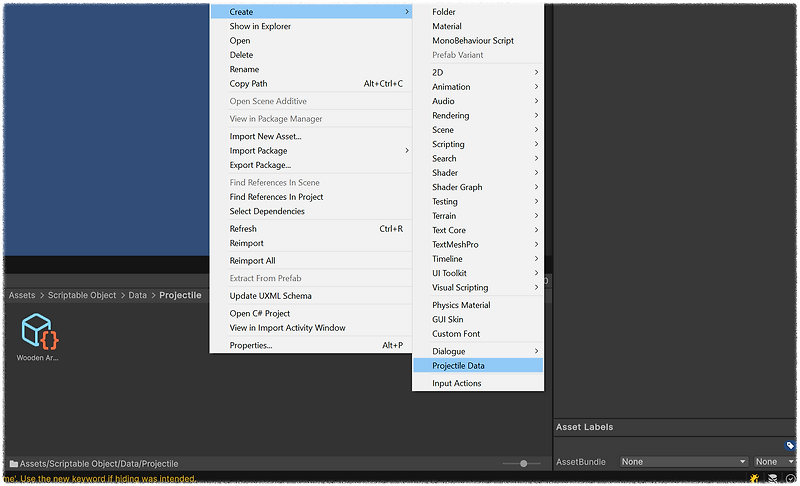The width and height of the screenshot is (800, 486).
Task: Select Copy Path menu entry
Action: click(x=311, y=83)
